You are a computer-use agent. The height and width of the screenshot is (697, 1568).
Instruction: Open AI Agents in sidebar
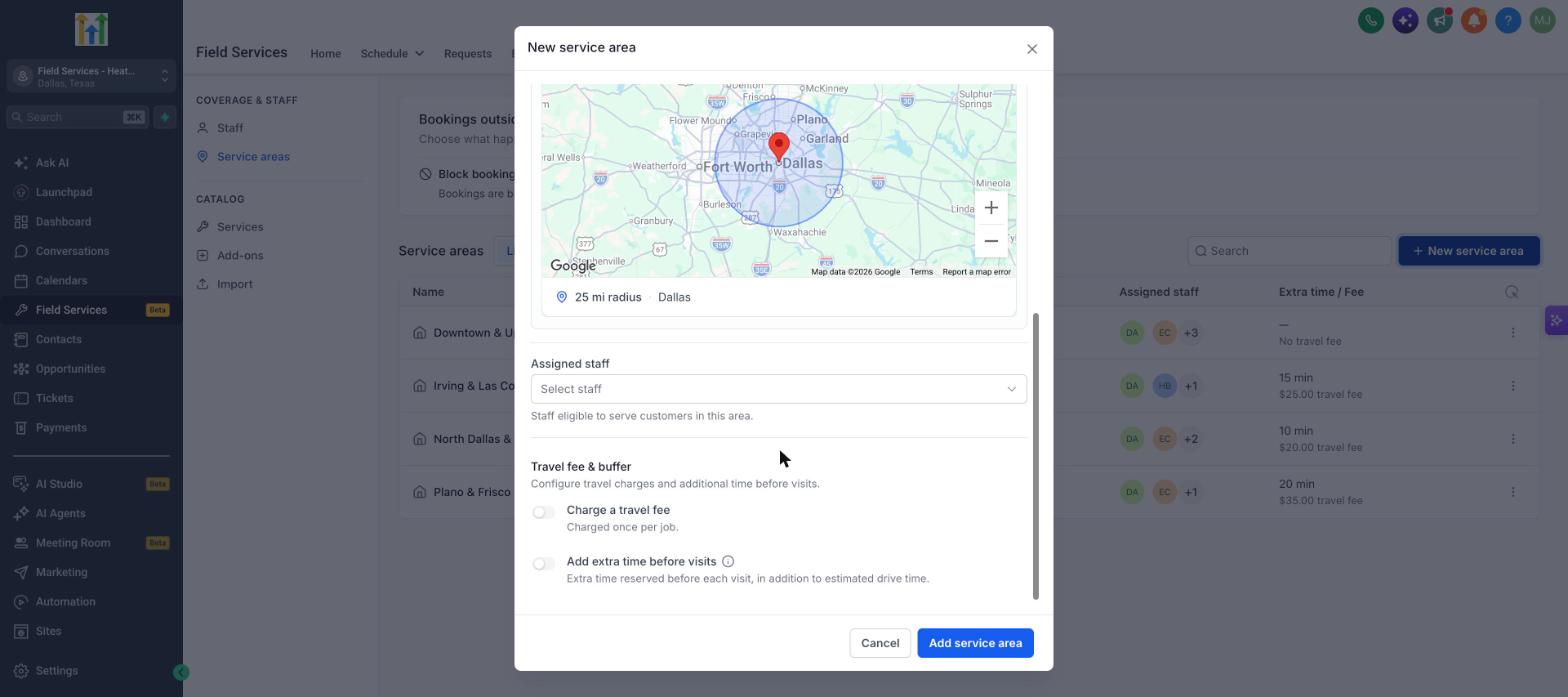[x=60, y=514]
